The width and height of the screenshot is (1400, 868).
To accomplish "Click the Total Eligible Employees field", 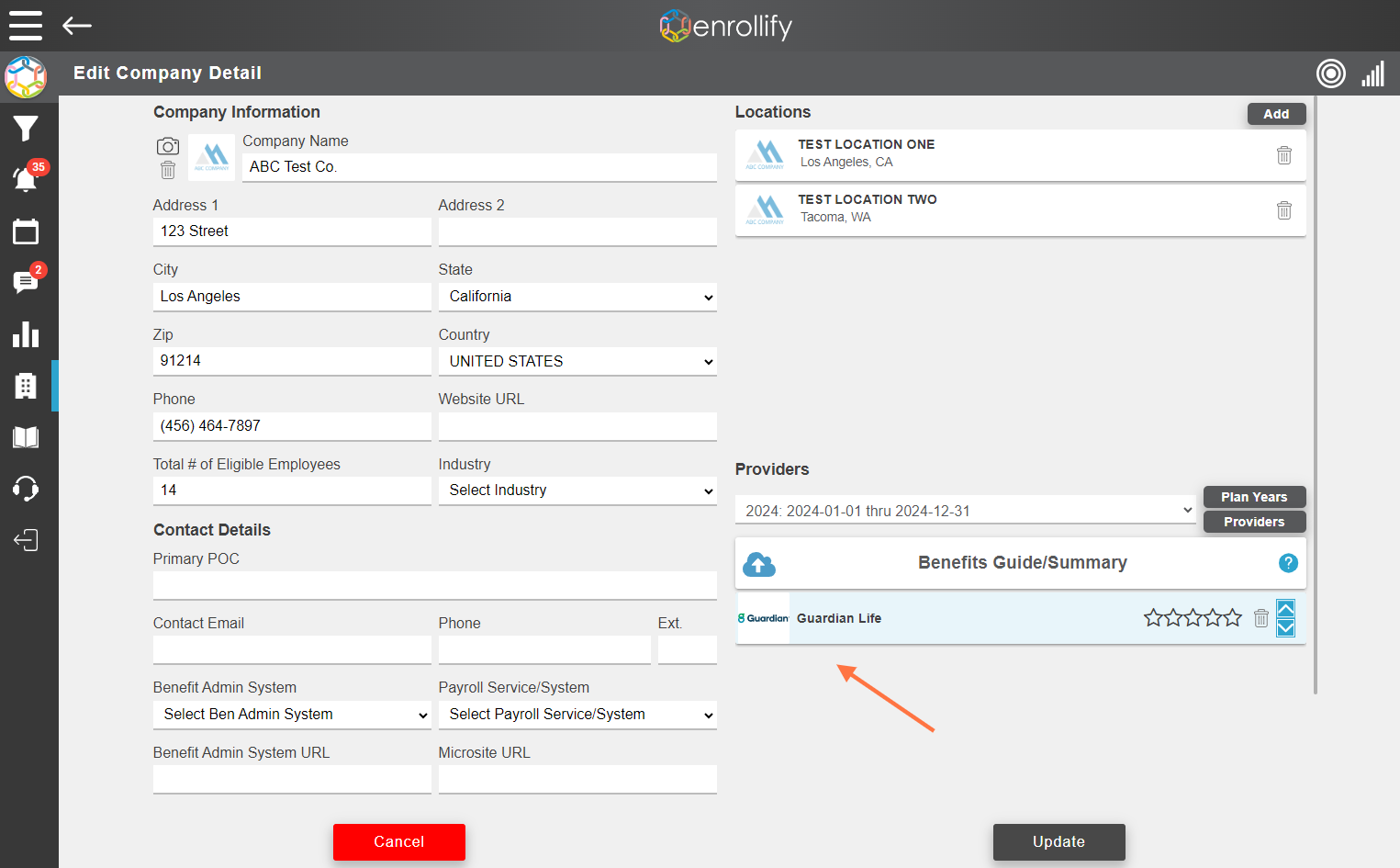I will click(292, 490).
